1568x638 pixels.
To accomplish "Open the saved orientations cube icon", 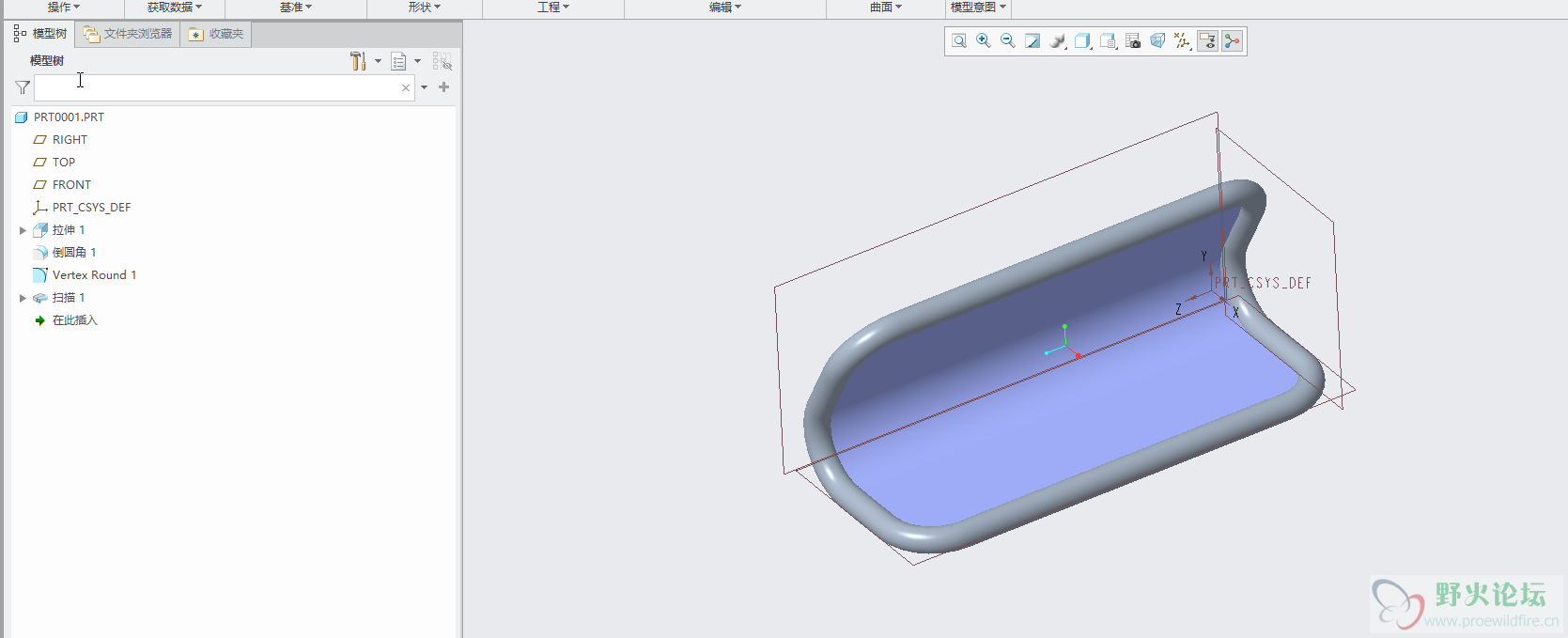I will point(1083,41).
